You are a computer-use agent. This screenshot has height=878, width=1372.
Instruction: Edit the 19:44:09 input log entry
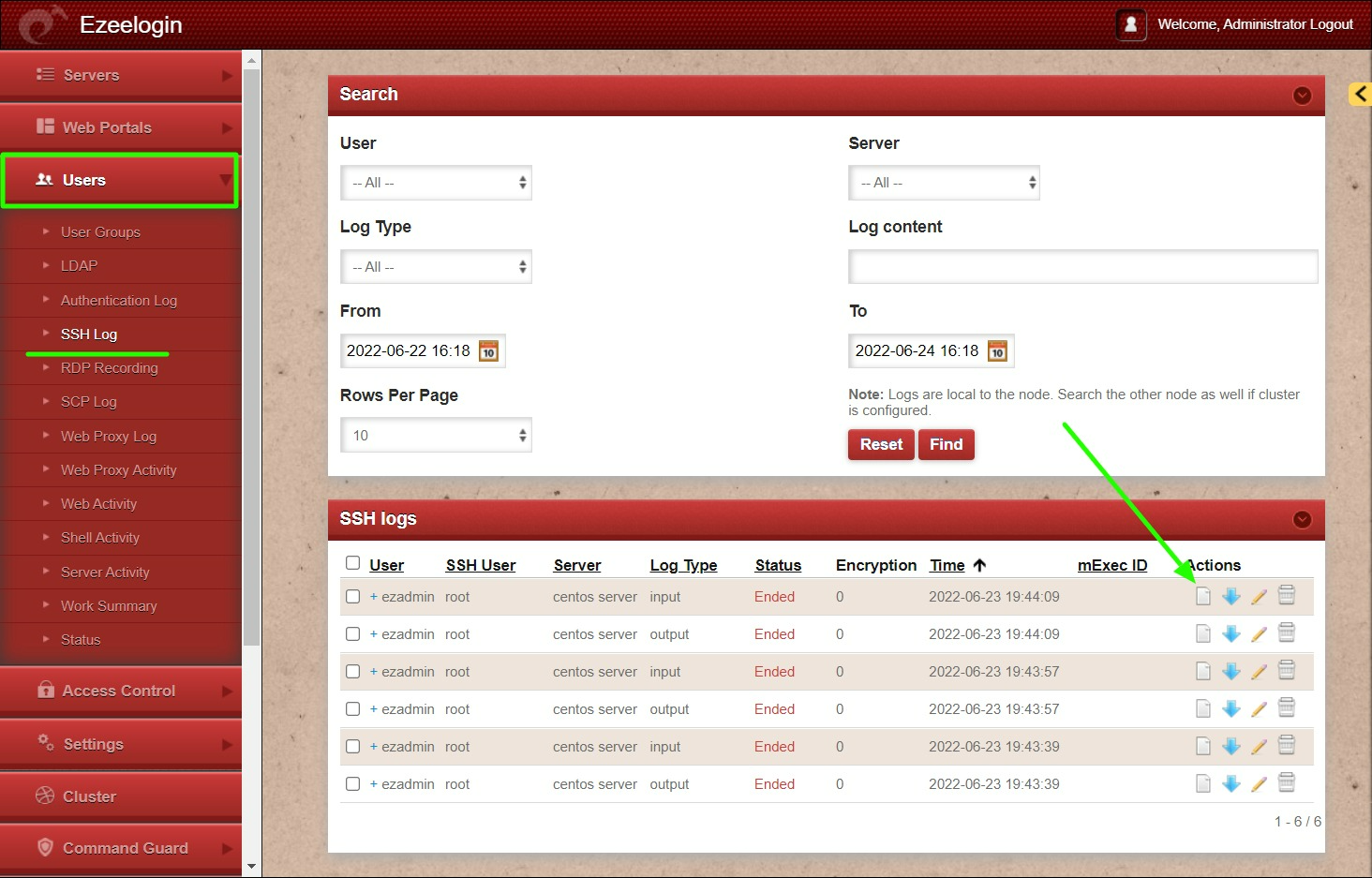1259,597
